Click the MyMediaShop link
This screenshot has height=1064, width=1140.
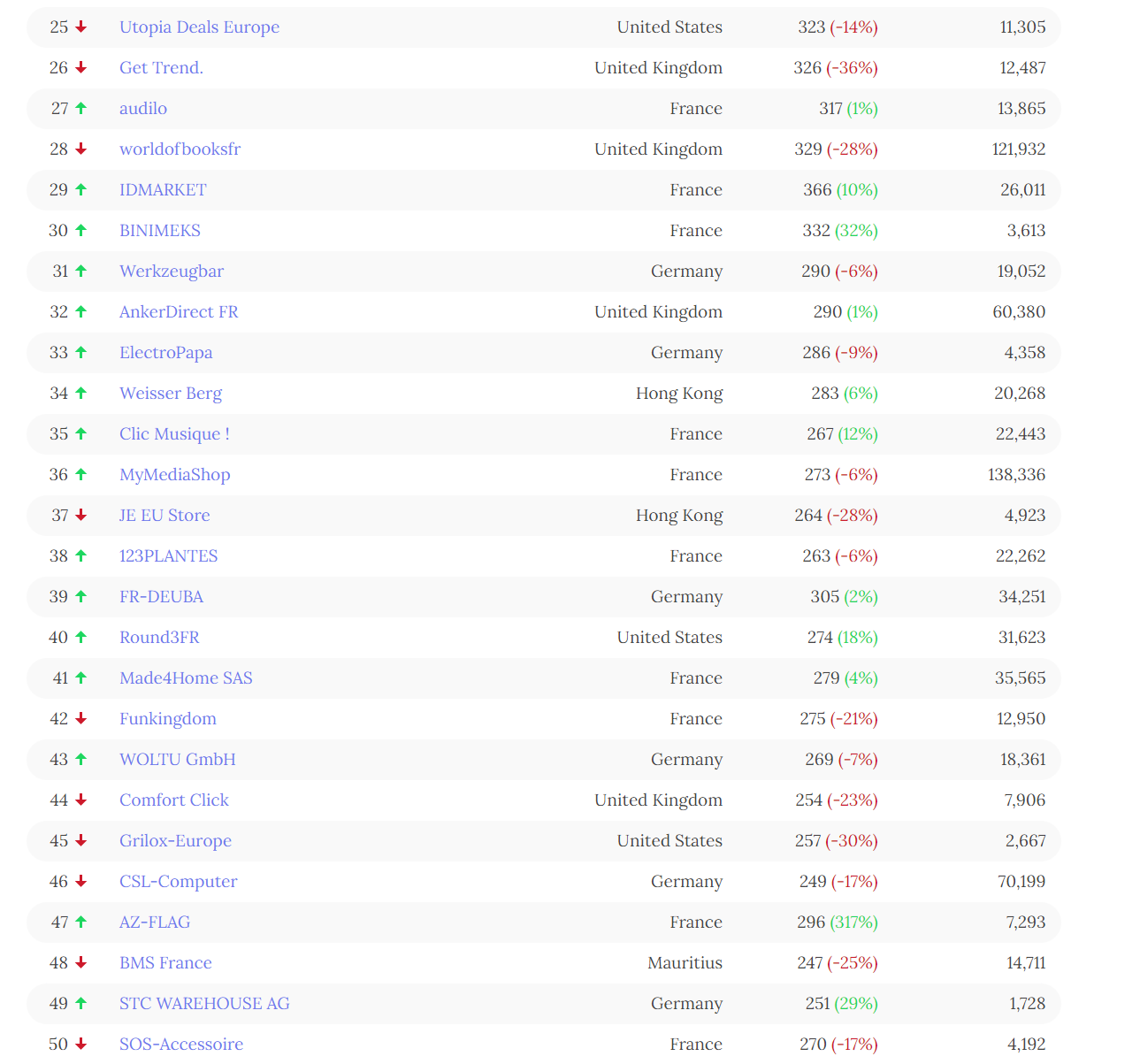pos(175,475)
